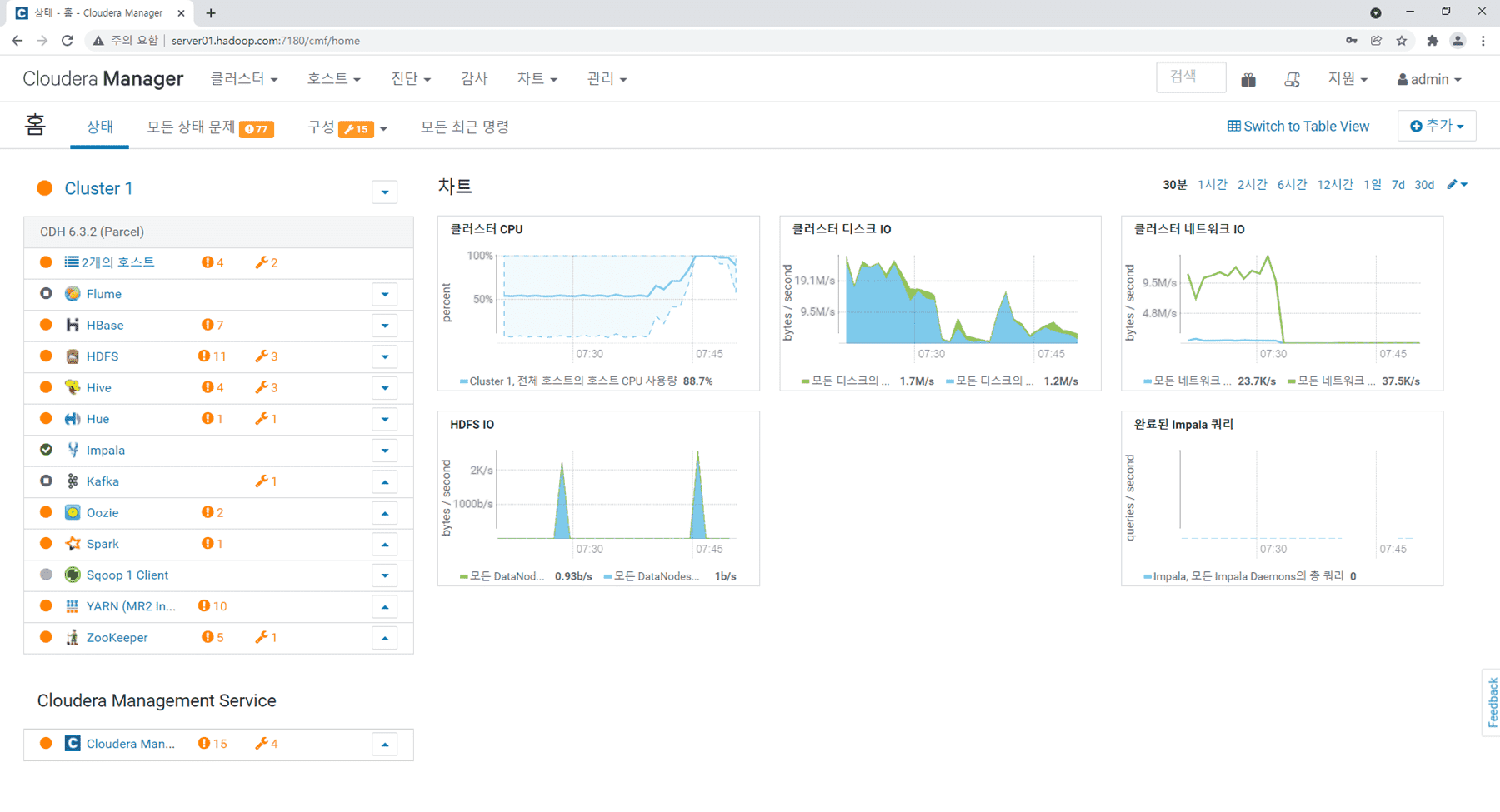1500x812 pixels.
Task: Click the 검색 search field
Action: tap(1191, 77)
